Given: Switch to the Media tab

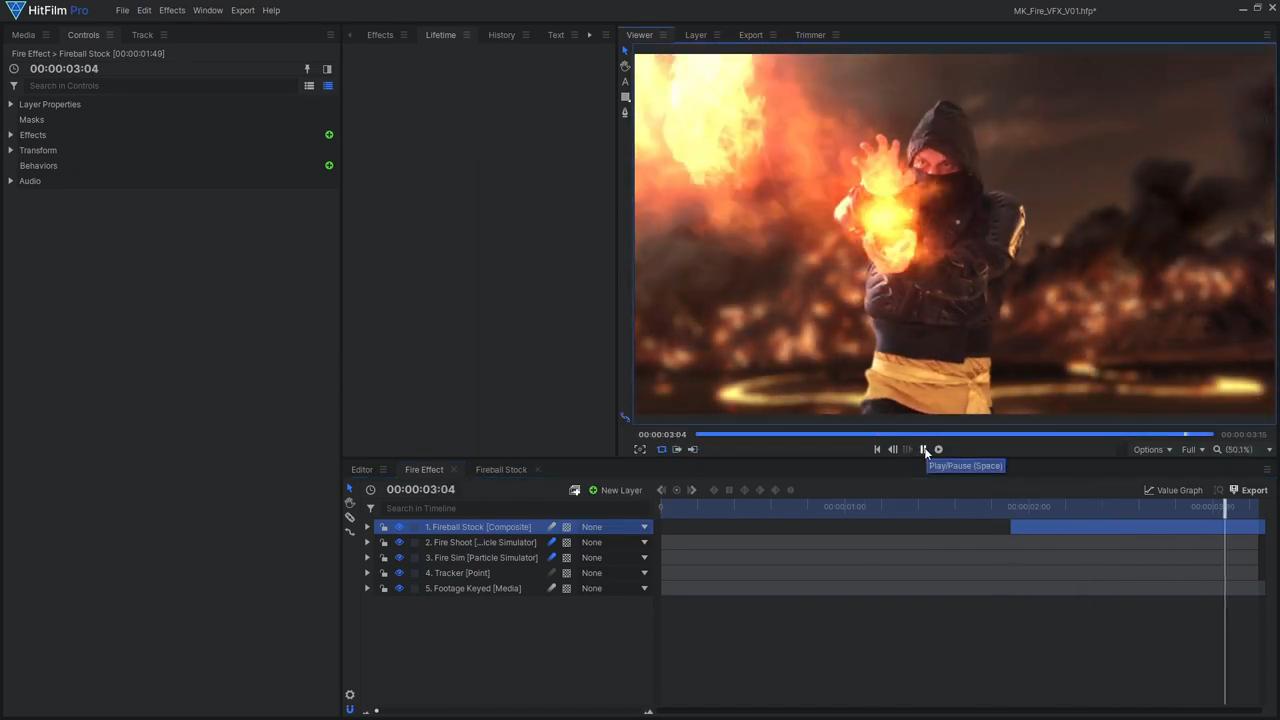Looking at the screenshot, I should [23, 35].
